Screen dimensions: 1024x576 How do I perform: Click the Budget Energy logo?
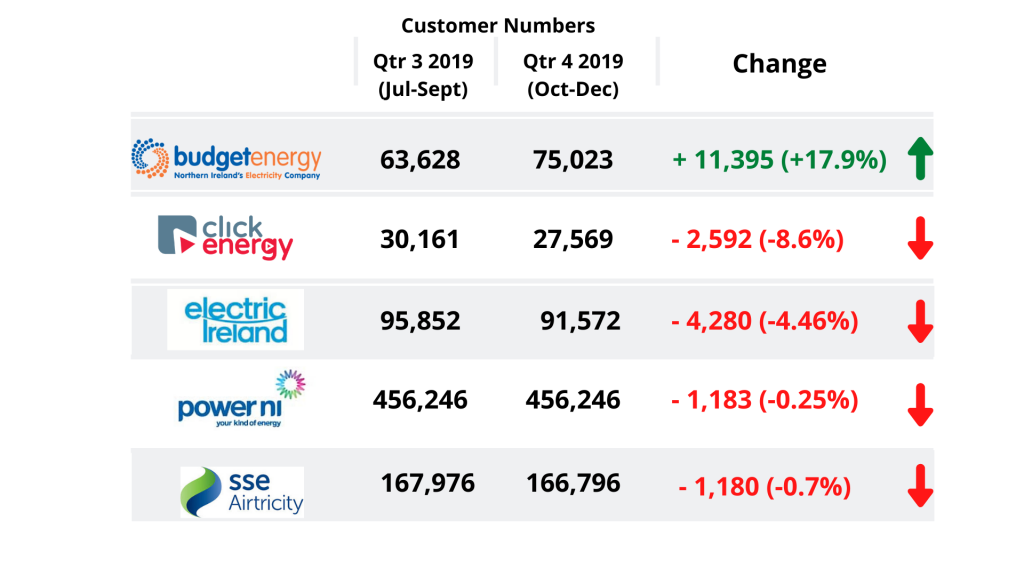(x=226, y=159)
